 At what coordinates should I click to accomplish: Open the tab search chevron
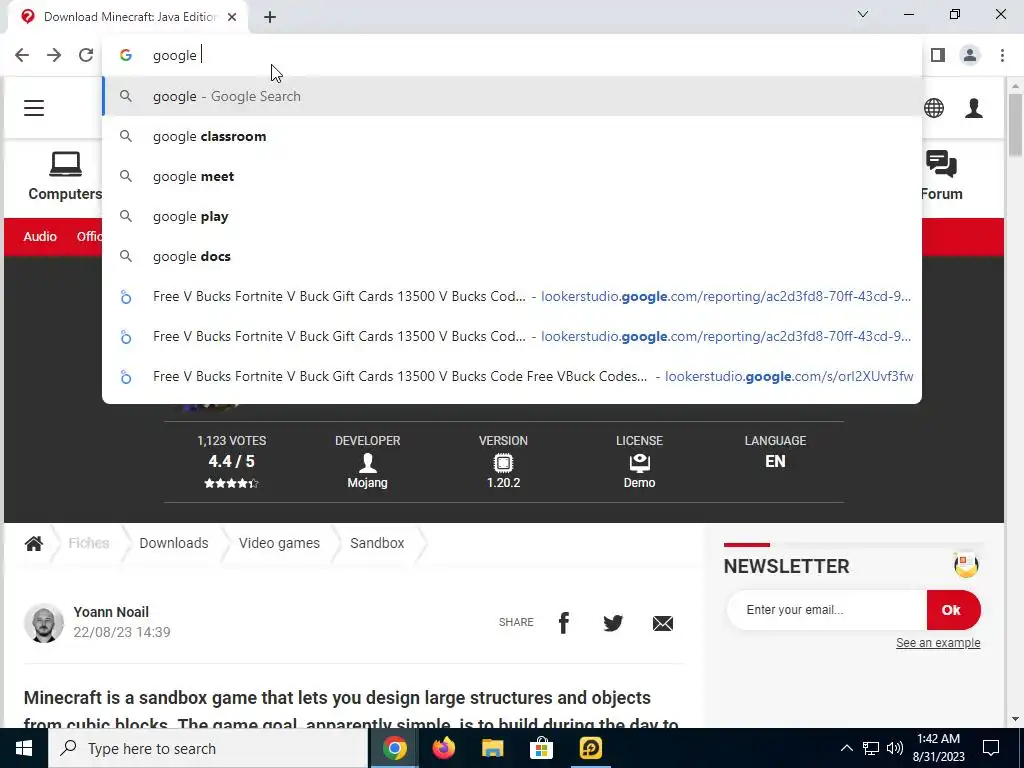[x=862, y=14]
